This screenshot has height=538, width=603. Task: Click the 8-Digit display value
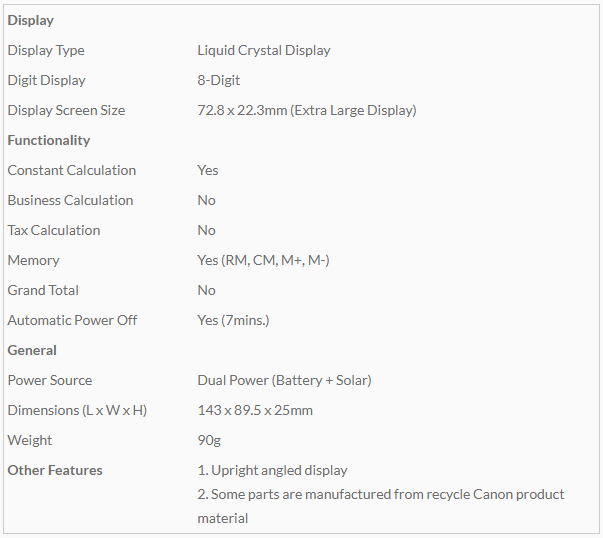[219, 80]
